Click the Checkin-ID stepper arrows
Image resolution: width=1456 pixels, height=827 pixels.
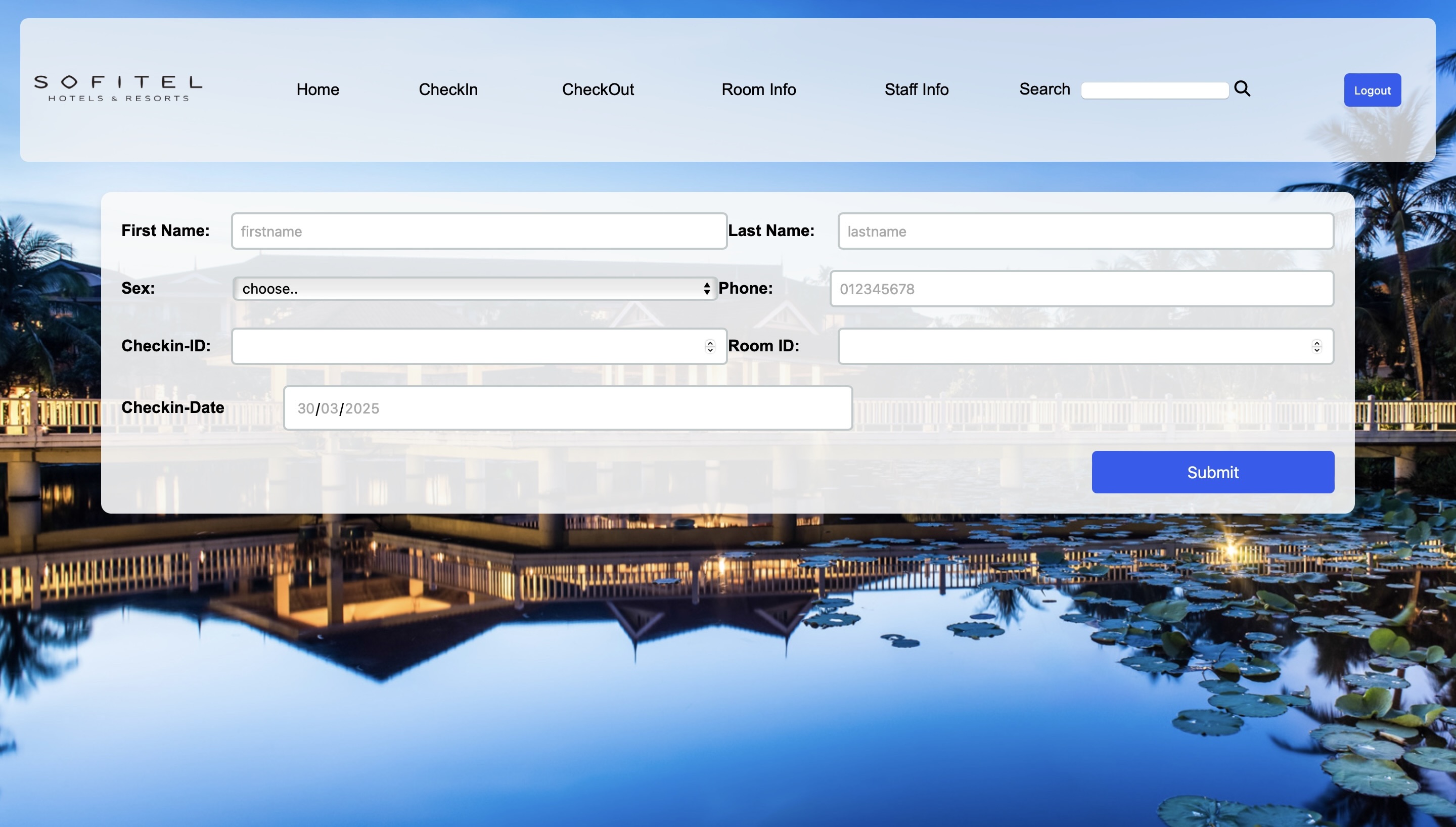click(710, 346)
